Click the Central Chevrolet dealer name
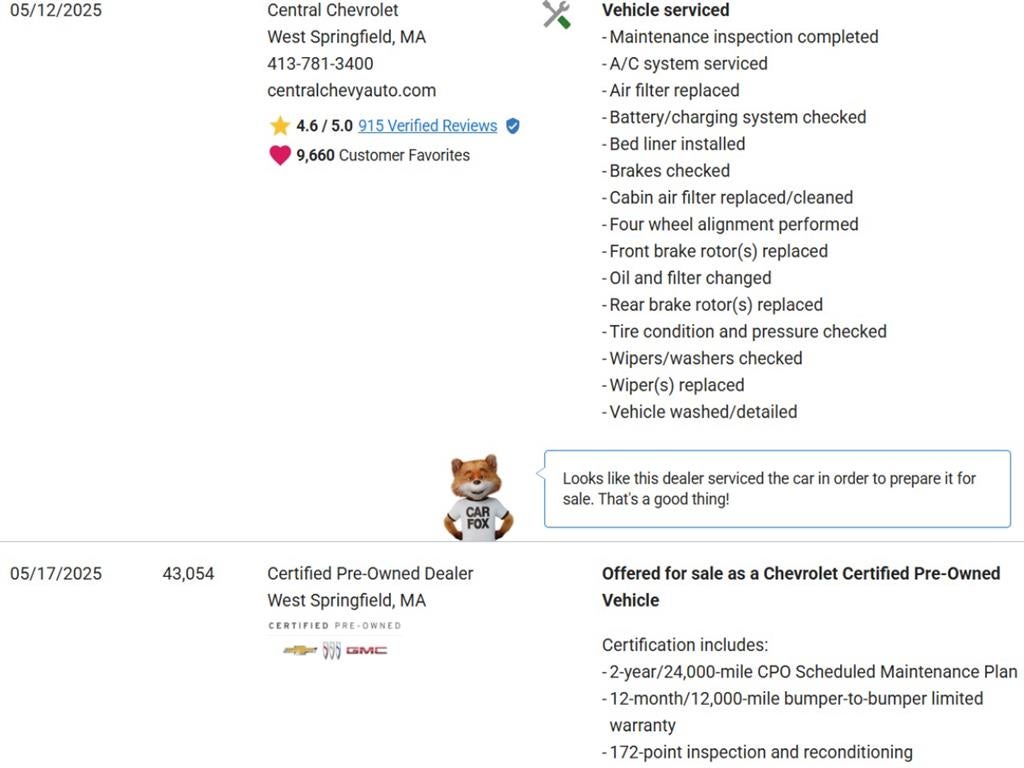 (332, 10)
